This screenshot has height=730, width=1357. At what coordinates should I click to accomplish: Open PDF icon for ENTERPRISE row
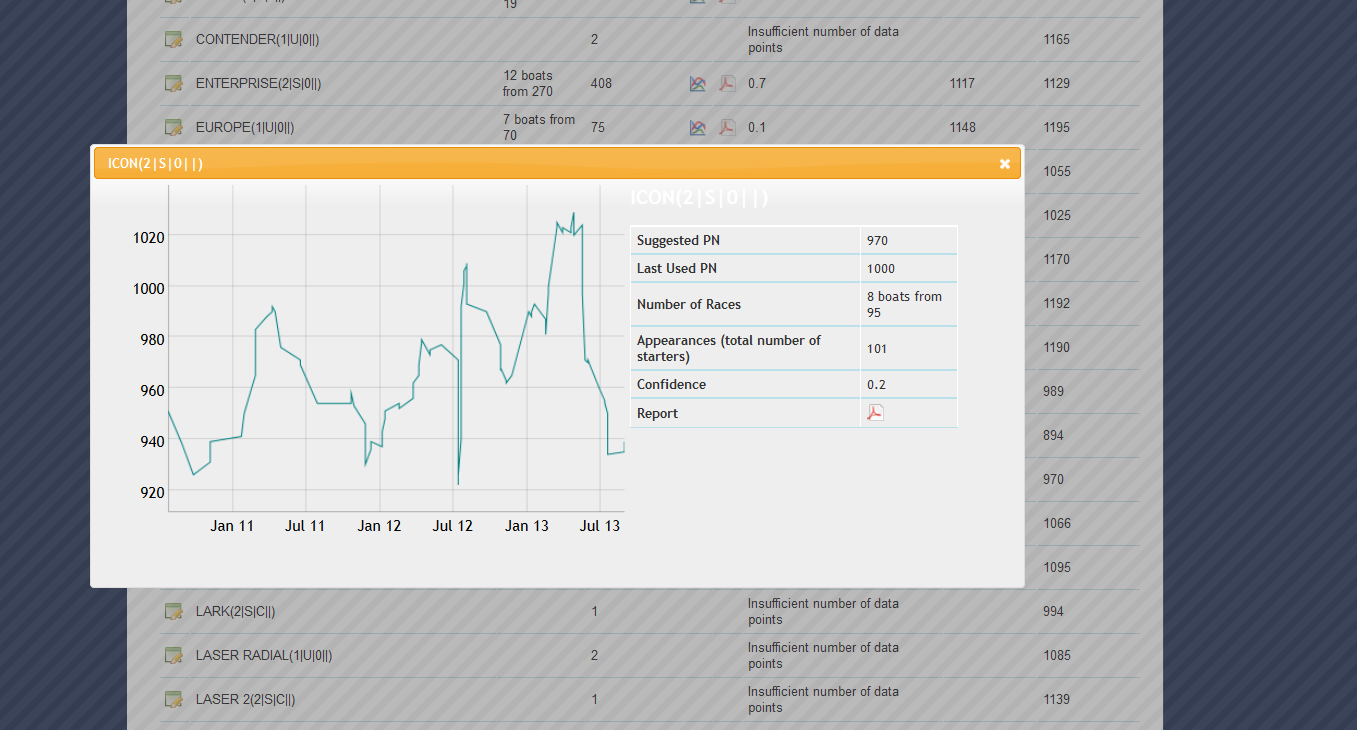tap(727, 84)
